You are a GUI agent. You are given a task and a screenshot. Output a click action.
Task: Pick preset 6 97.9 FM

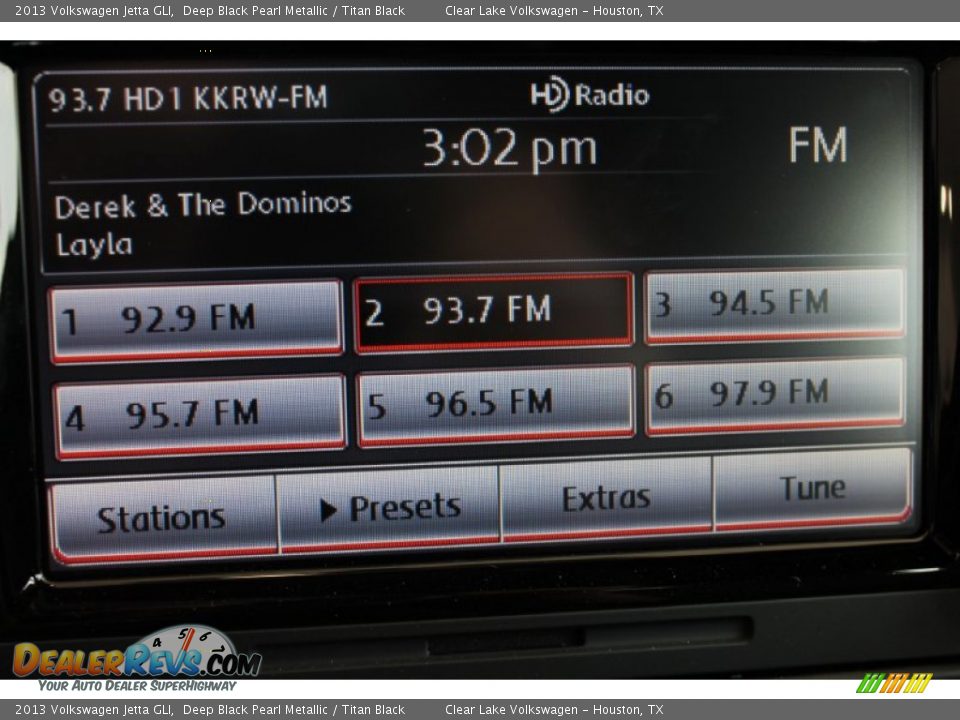774,396
